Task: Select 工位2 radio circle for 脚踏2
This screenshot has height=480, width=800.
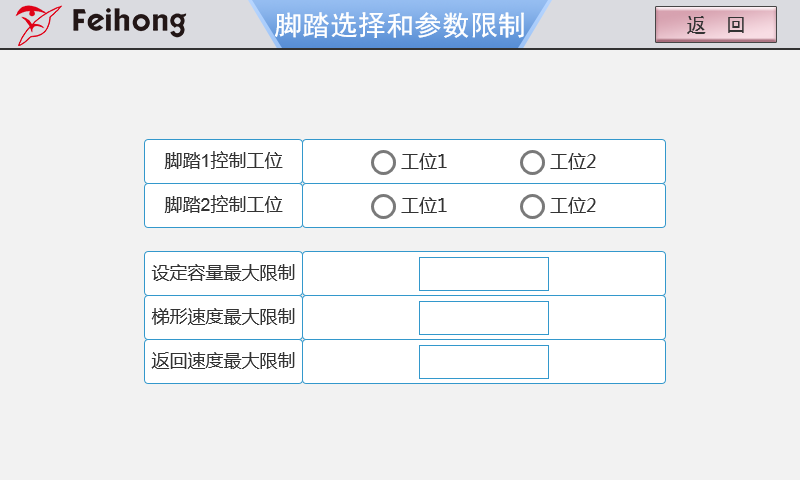Action: pyautogui.click(x=533, y=206)
